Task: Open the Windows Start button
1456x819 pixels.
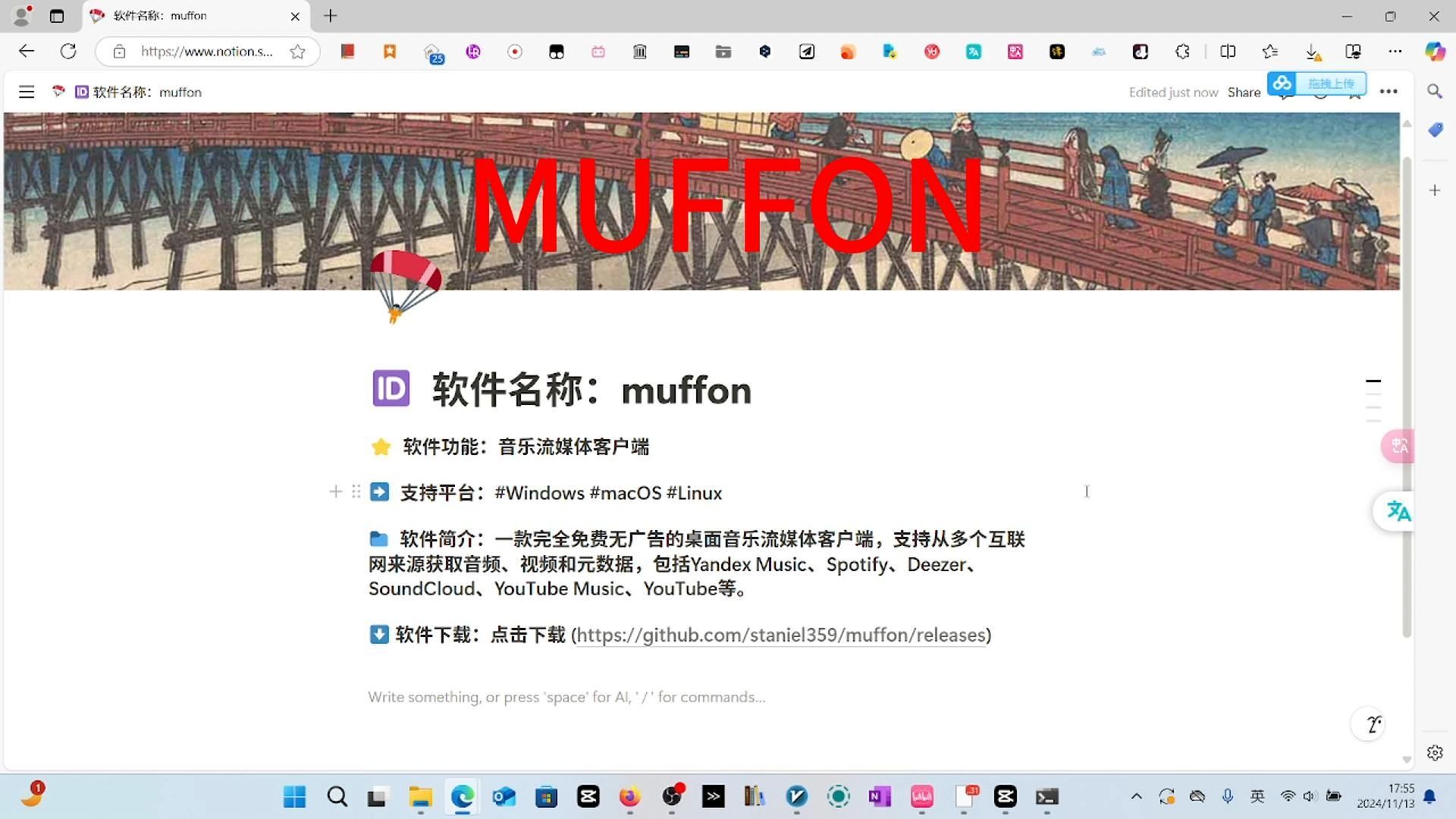Action: tap(294, 796)
